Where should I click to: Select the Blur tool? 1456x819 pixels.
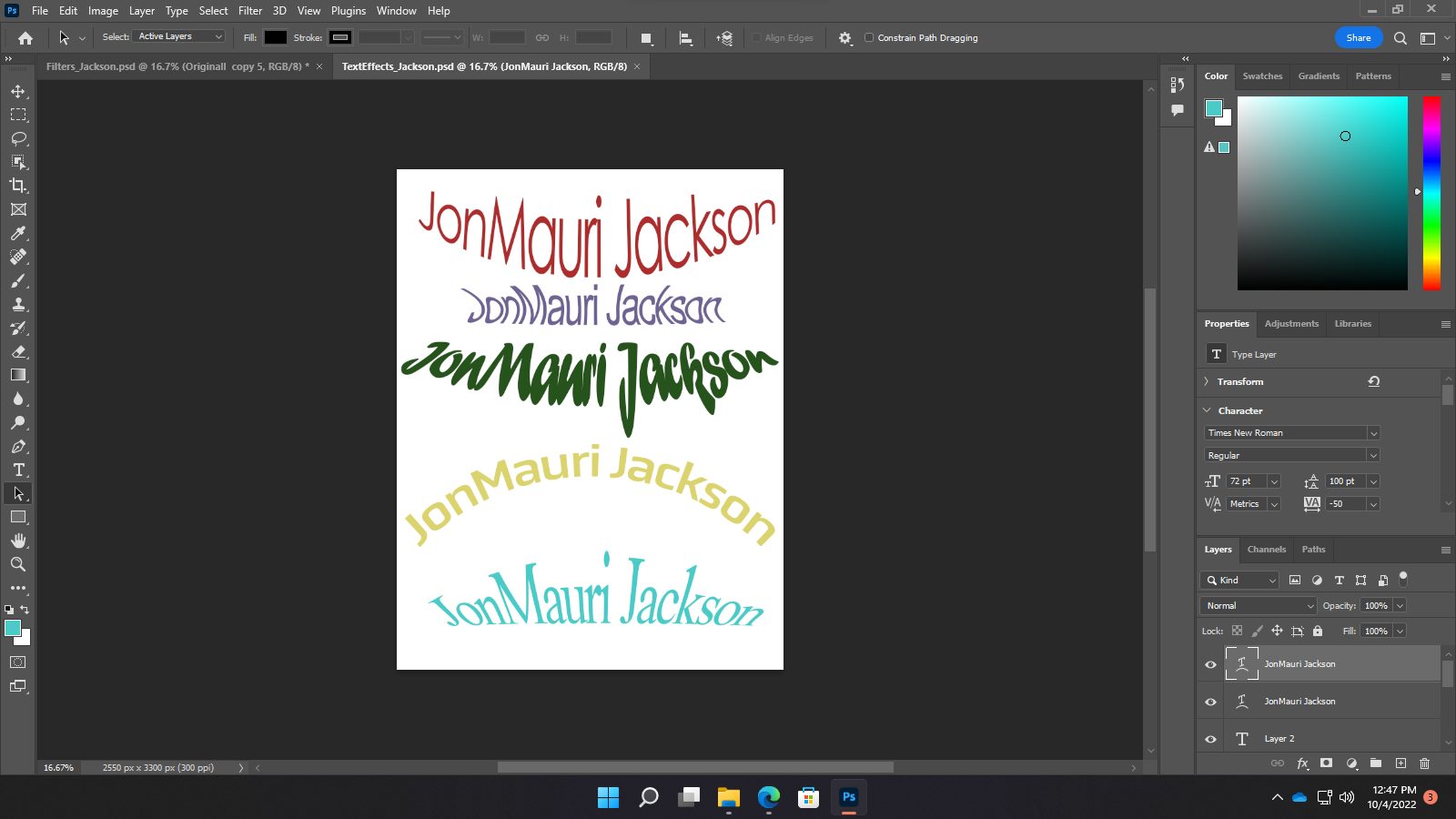point(18,399)
